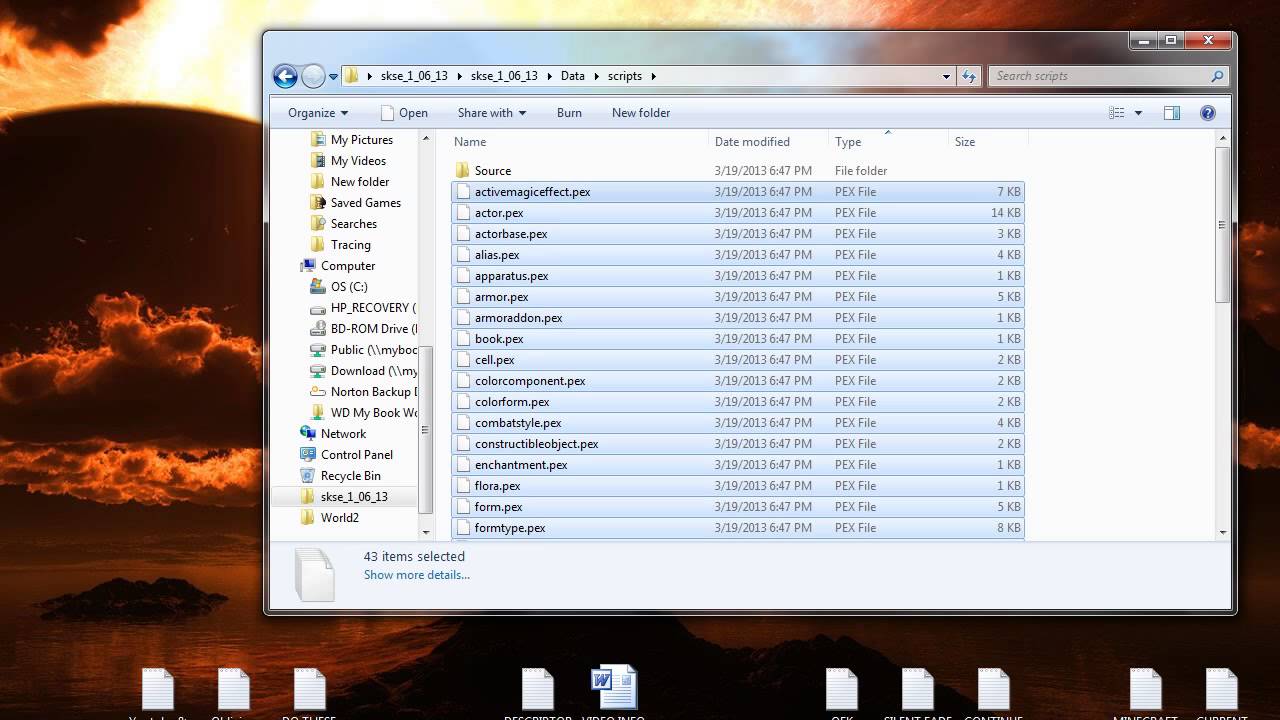1280x720 pixels.
Task: Click first skse_1_06_13 breadcrumb segment
Action: (x=414, y=76)
